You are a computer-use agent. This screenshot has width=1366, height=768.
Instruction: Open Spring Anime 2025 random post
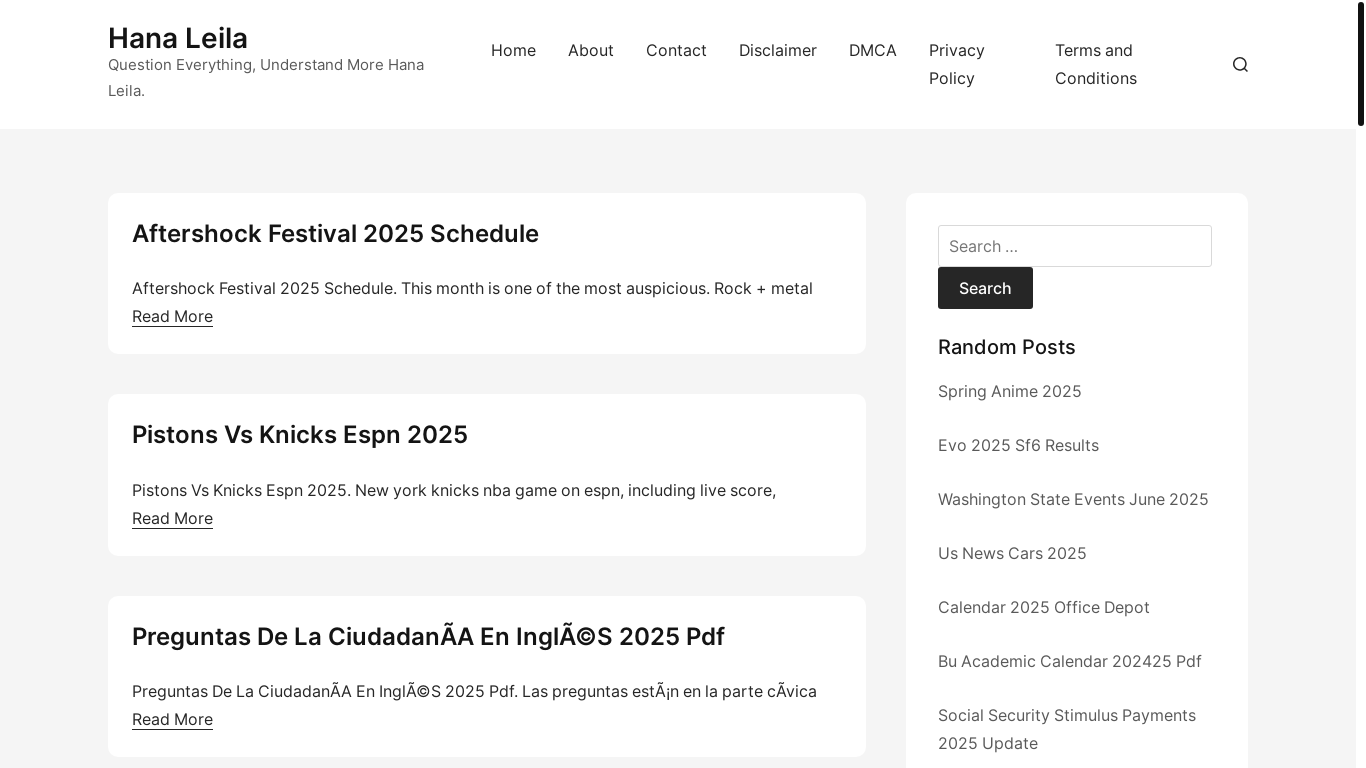tap(1009, 391)
